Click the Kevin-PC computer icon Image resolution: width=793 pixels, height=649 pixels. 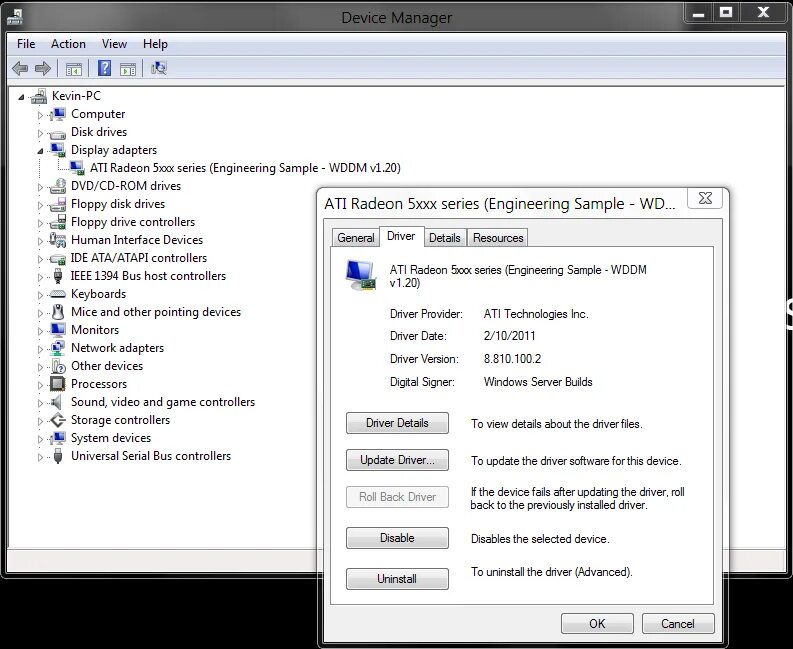(x=38, y=96)
